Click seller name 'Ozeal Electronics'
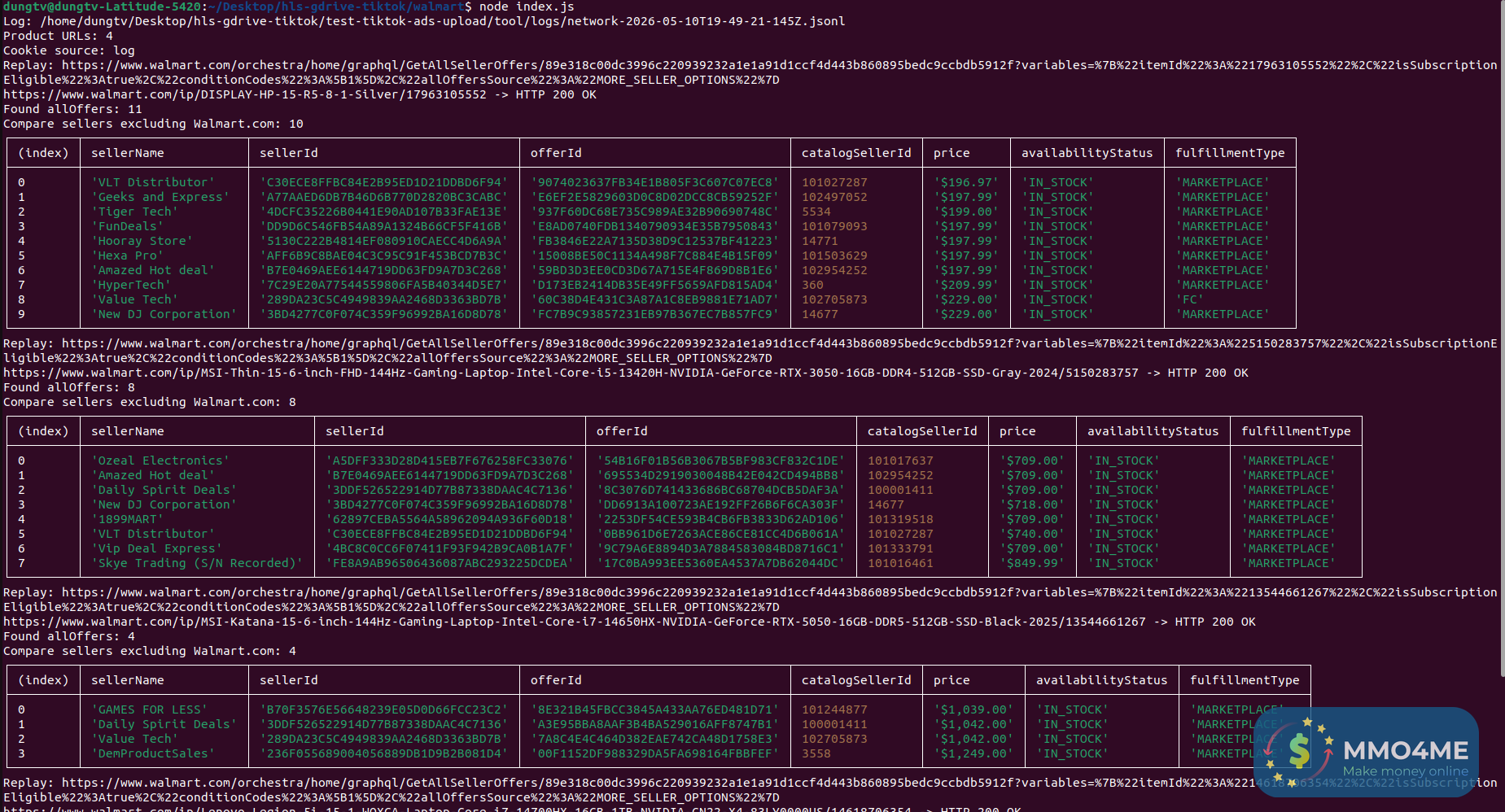Viewport: 1505px width, 812px height. 160,461
